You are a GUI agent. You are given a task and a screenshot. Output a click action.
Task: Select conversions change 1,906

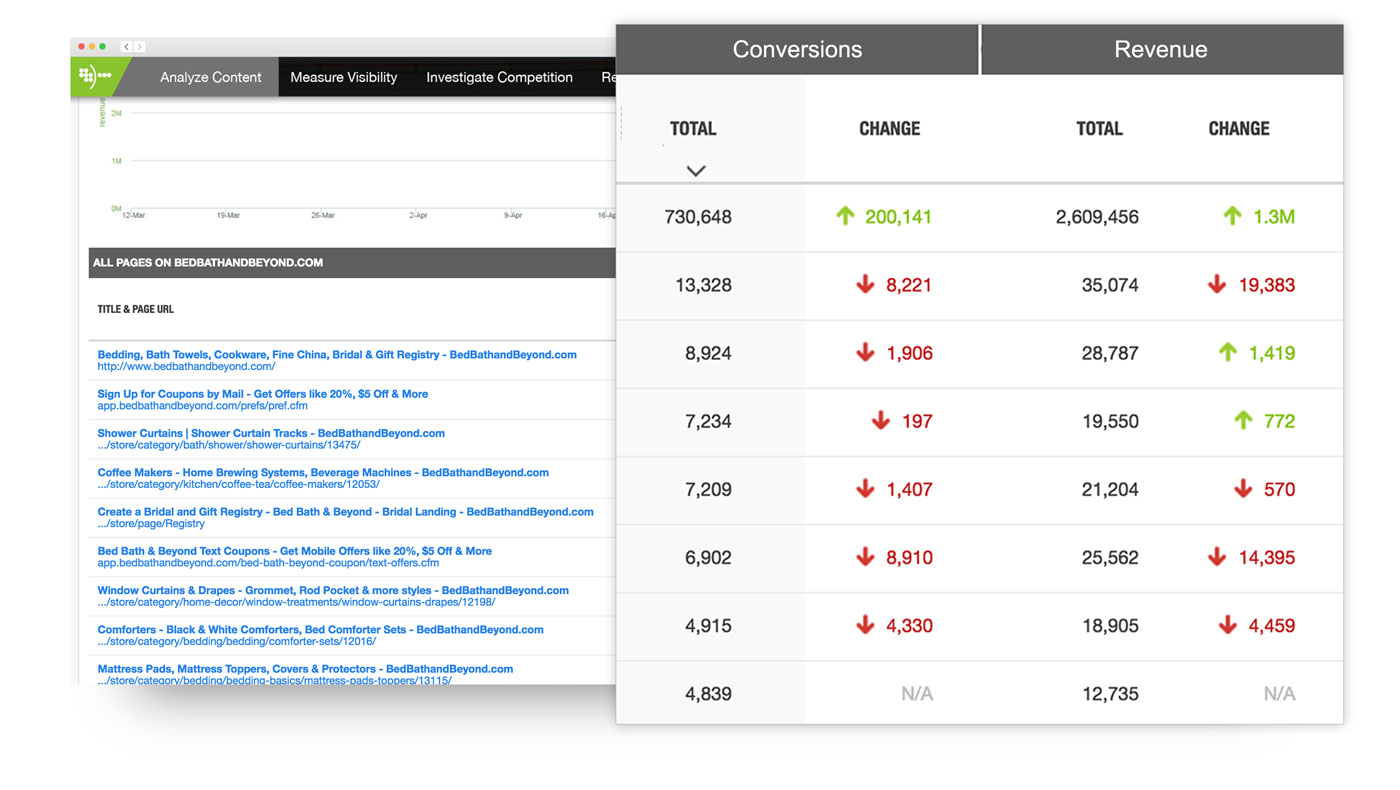point(909,353)
